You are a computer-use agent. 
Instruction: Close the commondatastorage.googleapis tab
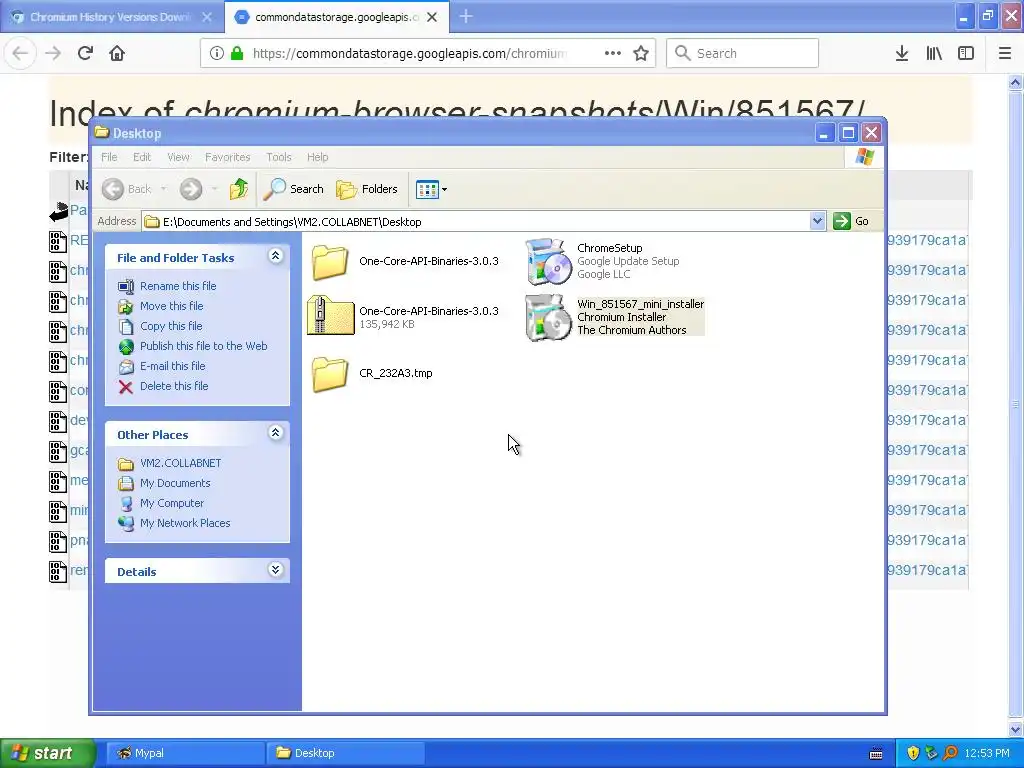tap(432, 17)
